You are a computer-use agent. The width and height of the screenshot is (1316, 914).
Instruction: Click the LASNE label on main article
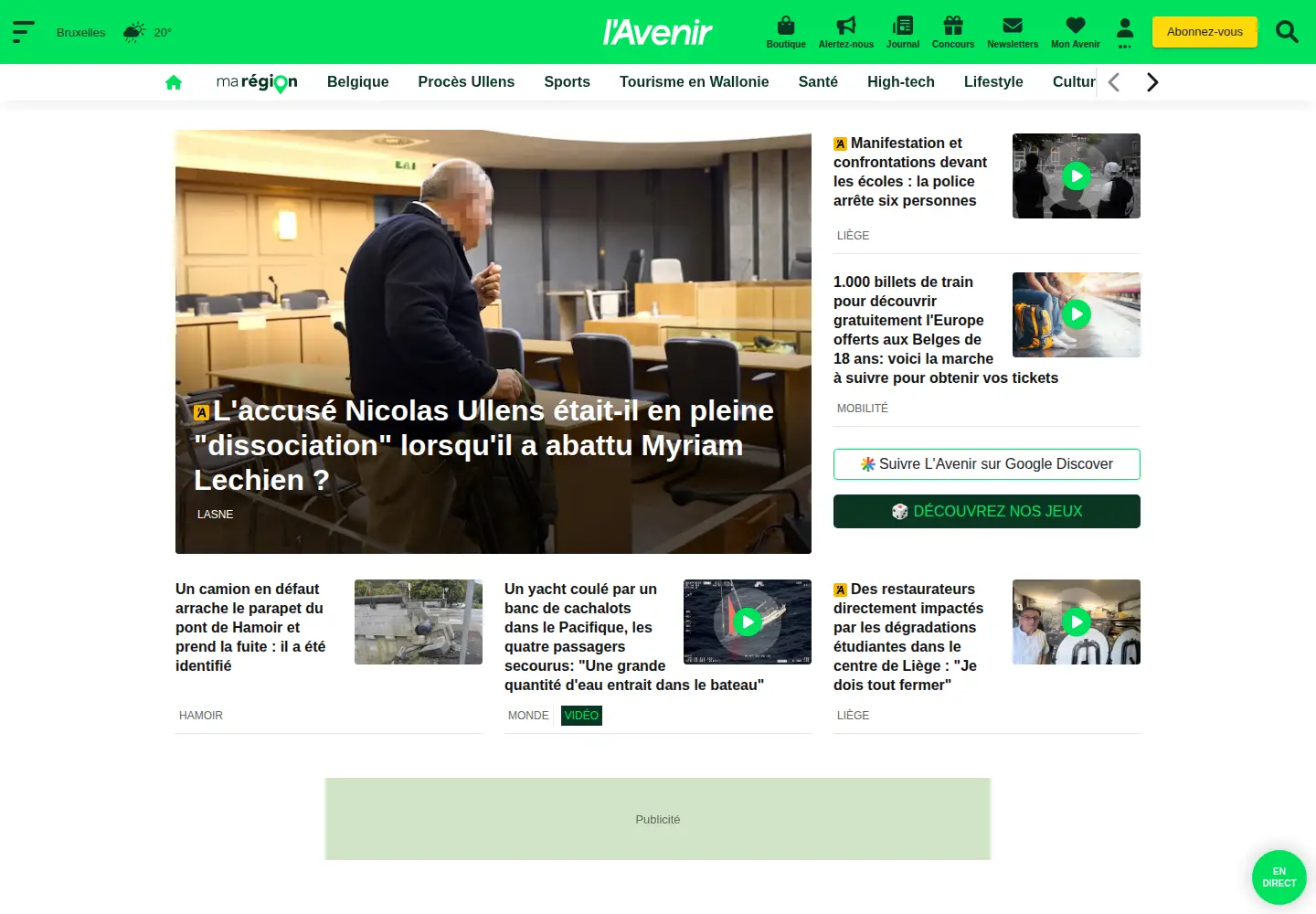(216, 515)
